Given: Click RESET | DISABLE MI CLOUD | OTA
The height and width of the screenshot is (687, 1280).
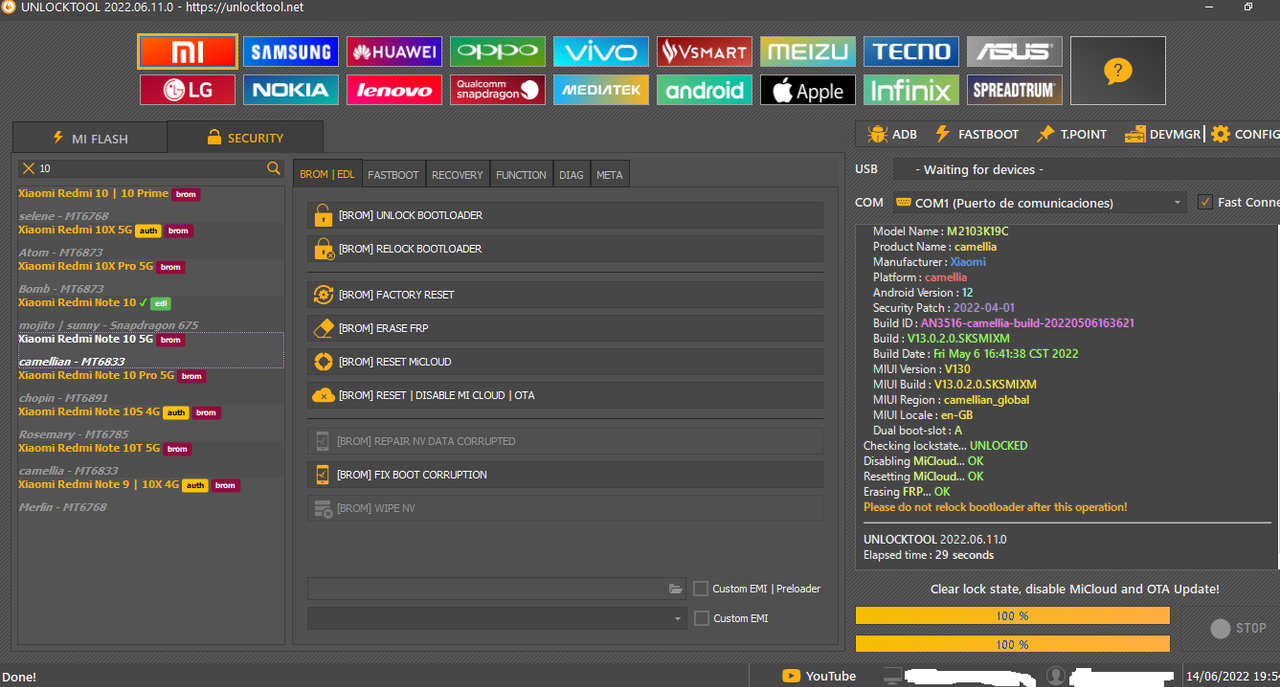Looking at the screenshot, I should (565, 395).
